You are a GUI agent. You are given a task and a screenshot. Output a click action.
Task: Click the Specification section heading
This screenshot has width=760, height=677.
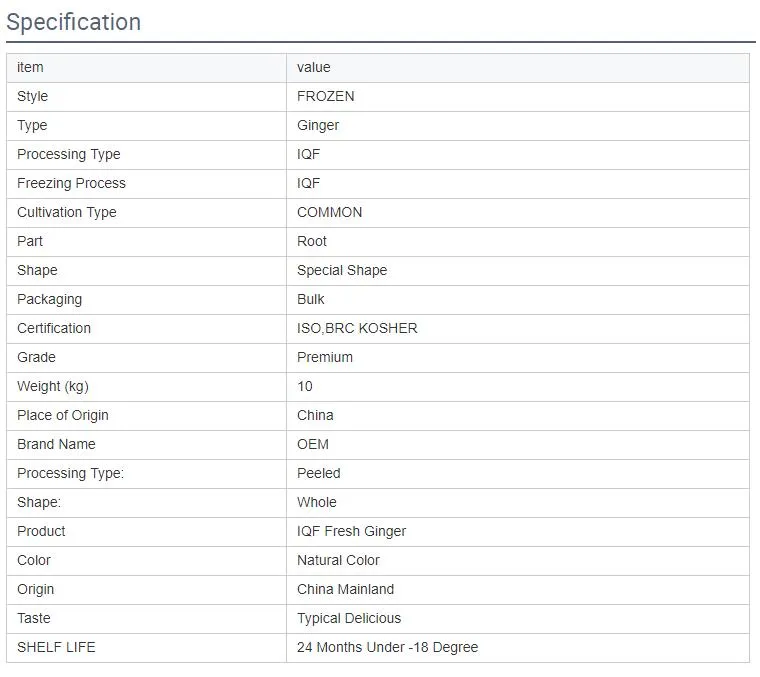(x=74, y=22)
